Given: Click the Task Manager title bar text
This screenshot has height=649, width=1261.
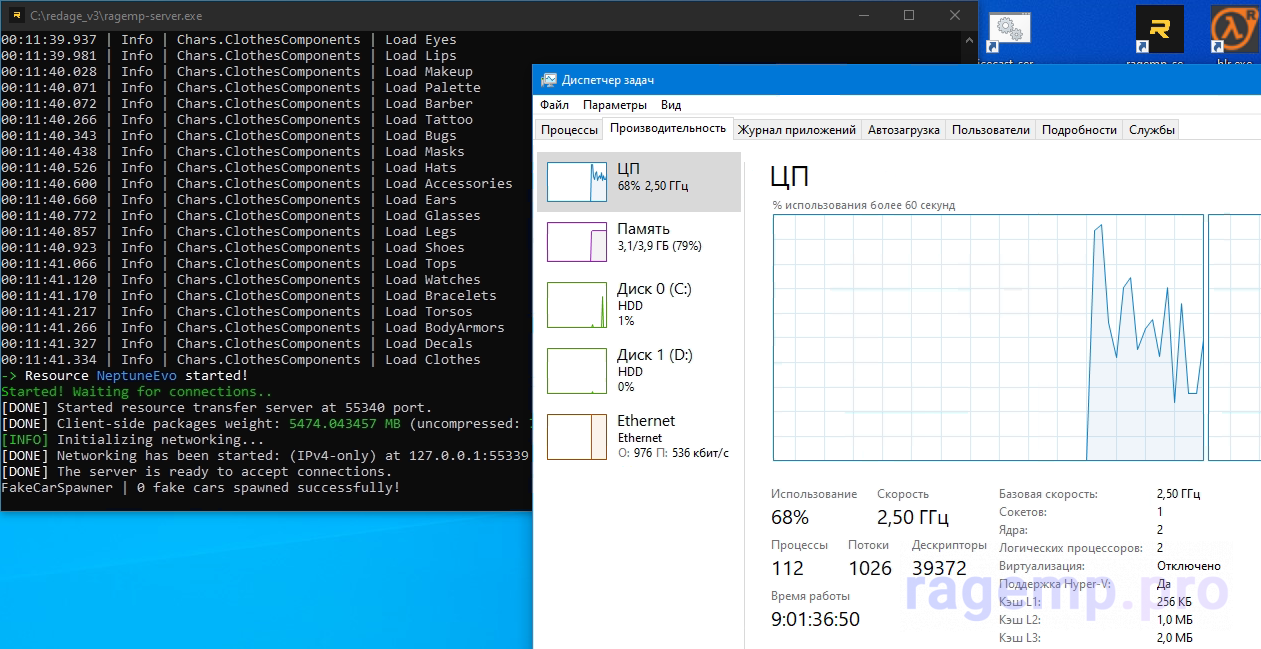Looking at the screenshot, I should pos(608,80).
